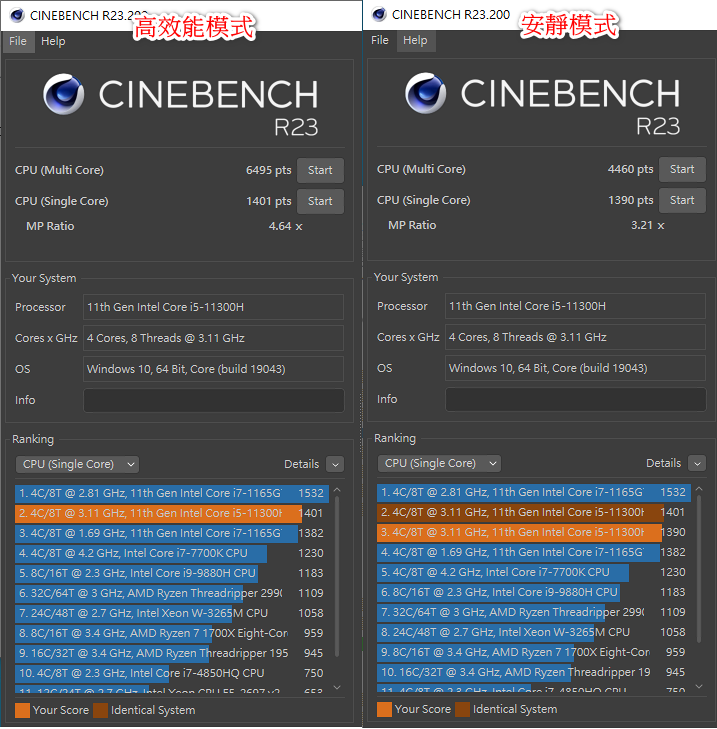
Task: Select Threadripper 945 row in right ranking
Action: pos(534,672)
